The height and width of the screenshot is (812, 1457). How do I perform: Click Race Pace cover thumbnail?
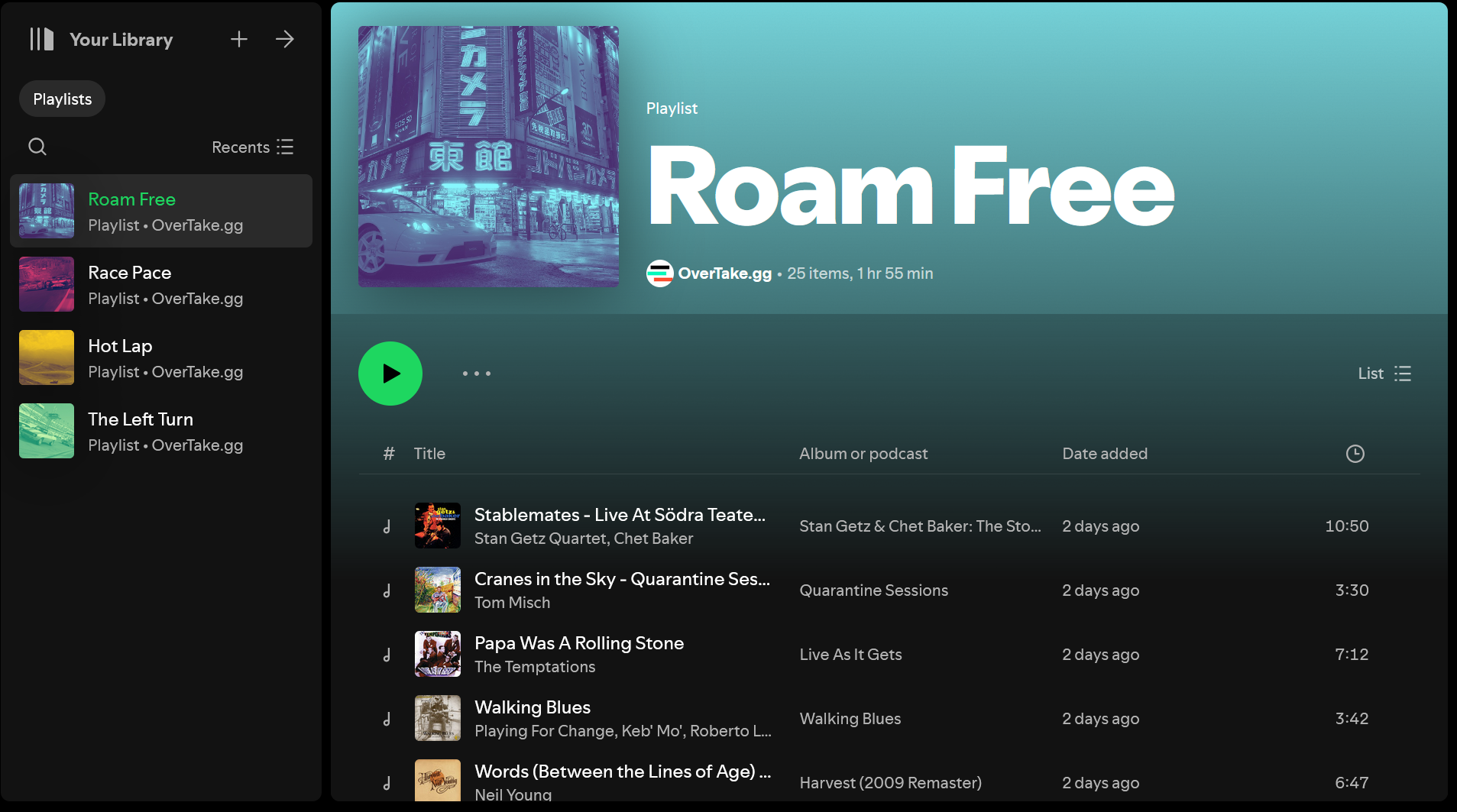pyautogui.click(x=47, y=284)
